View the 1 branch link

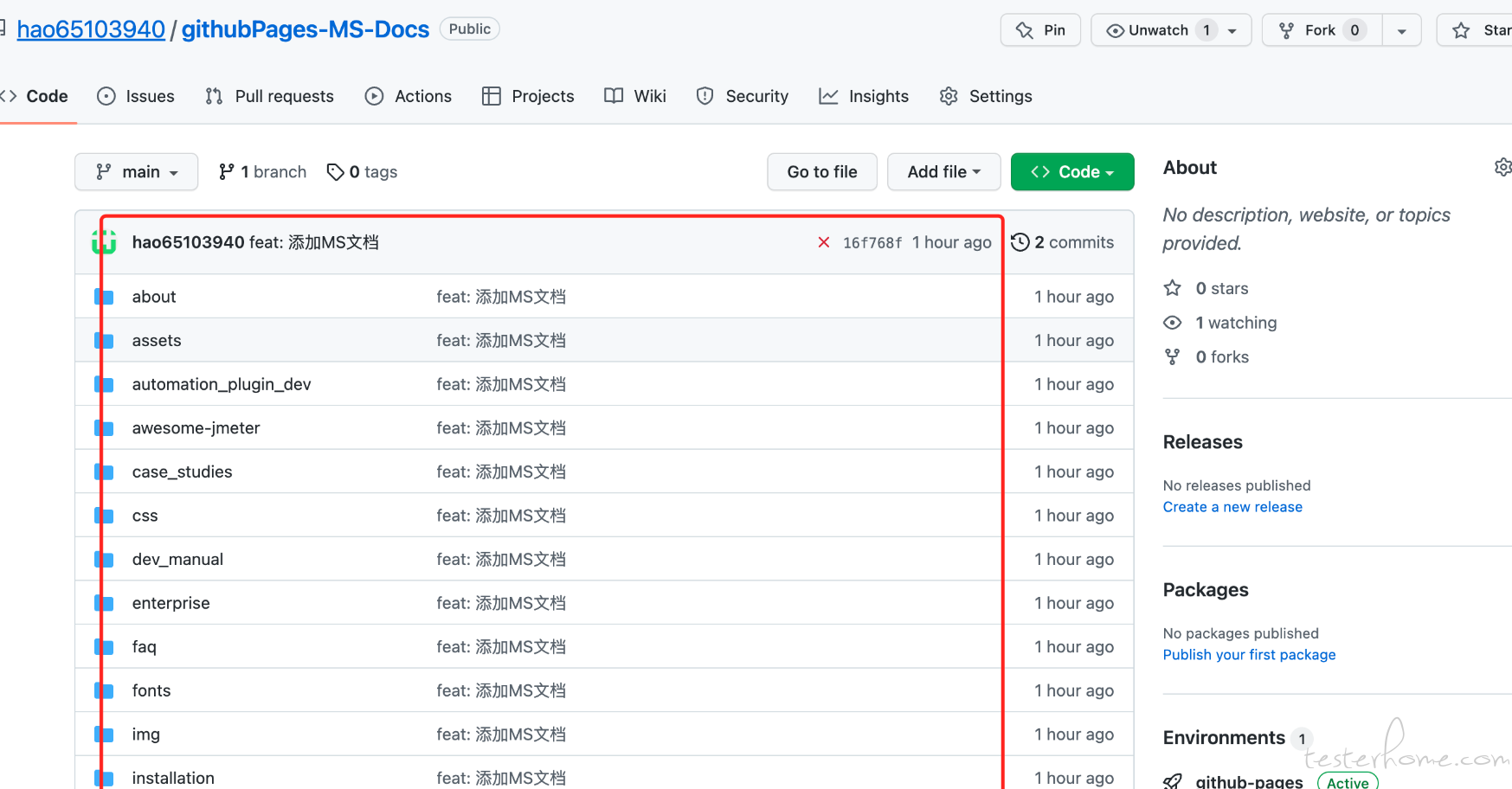262,172
